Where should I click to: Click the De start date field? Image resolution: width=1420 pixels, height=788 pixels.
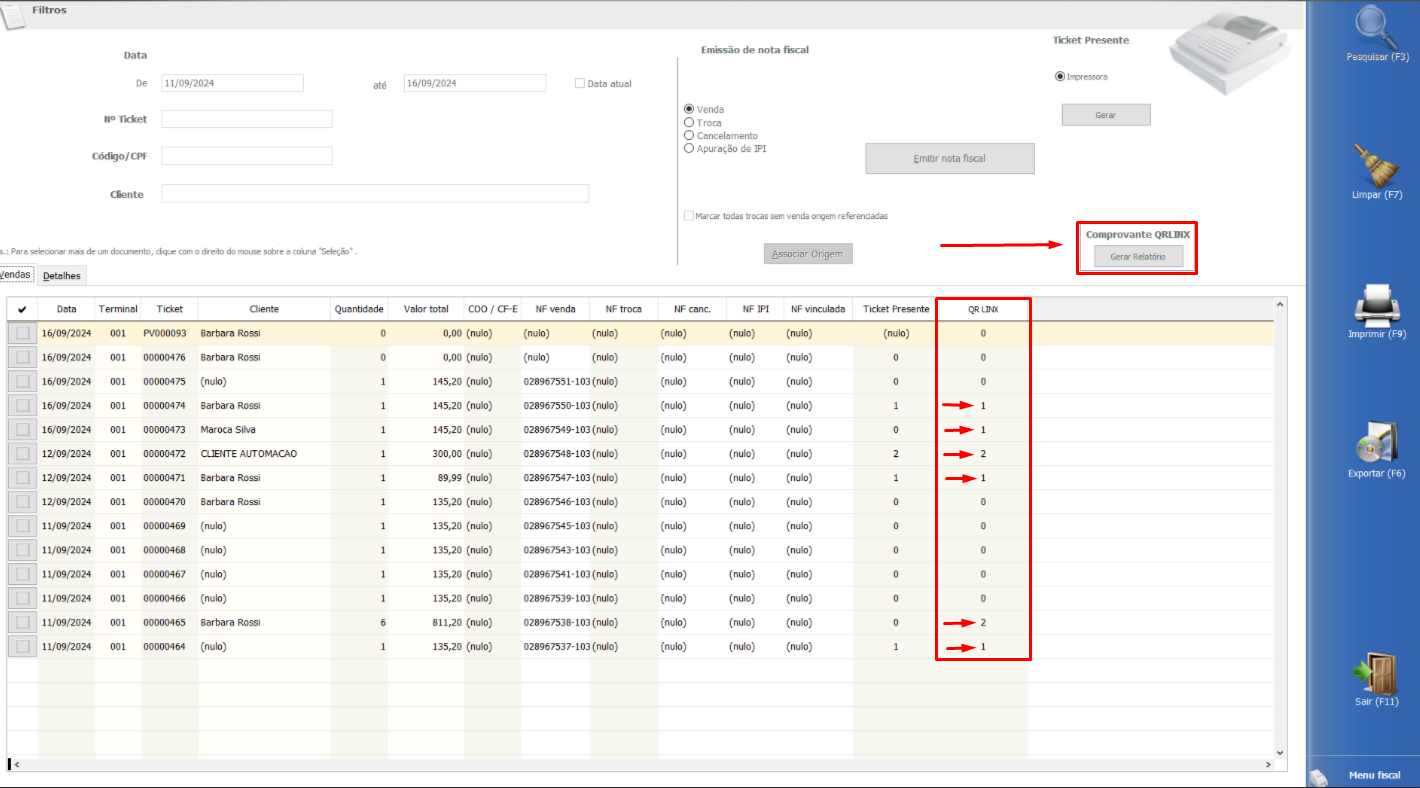click(x=232, y=83)
